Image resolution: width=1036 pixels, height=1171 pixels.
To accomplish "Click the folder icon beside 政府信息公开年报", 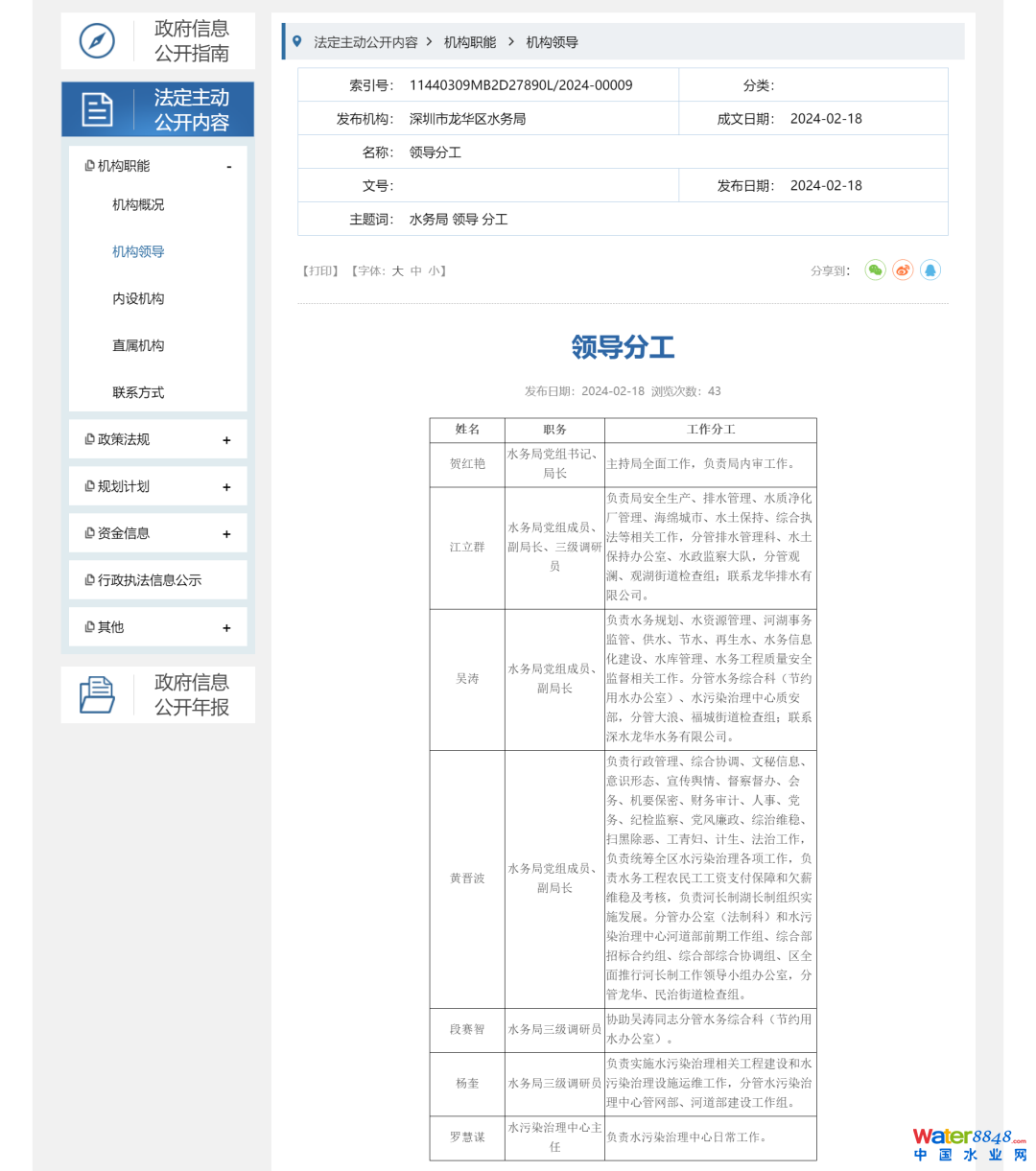I will point(97,694).
